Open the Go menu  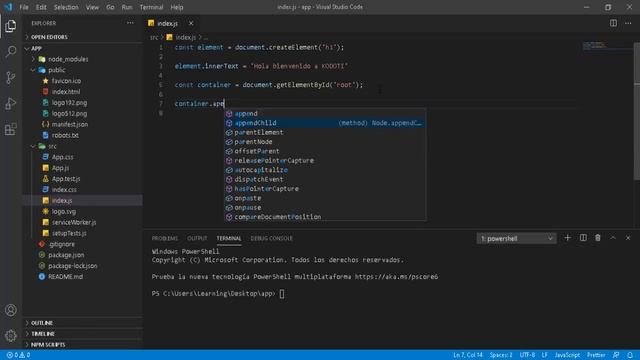click(110, 7)
